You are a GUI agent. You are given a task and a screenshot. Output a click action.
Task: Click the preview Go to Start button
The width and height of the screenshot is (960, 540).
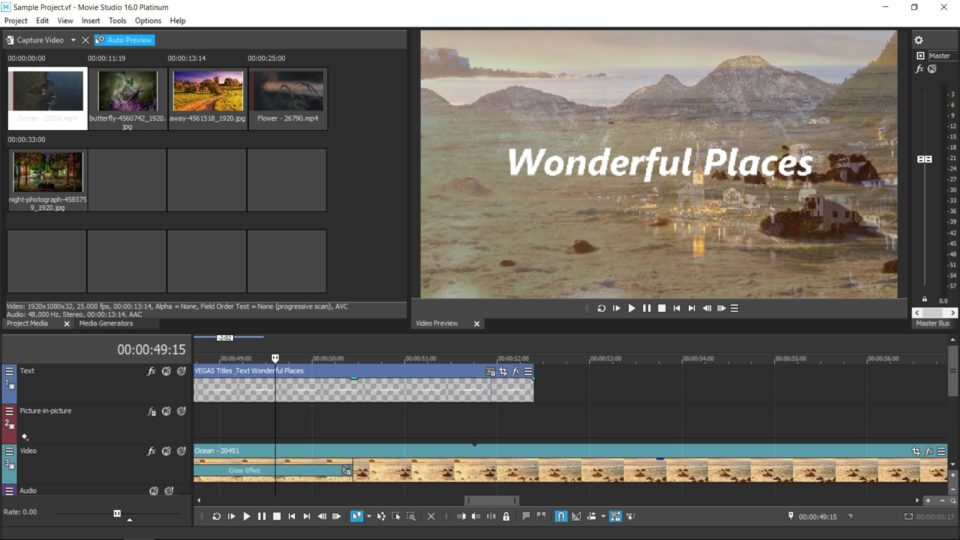[677, 309]
